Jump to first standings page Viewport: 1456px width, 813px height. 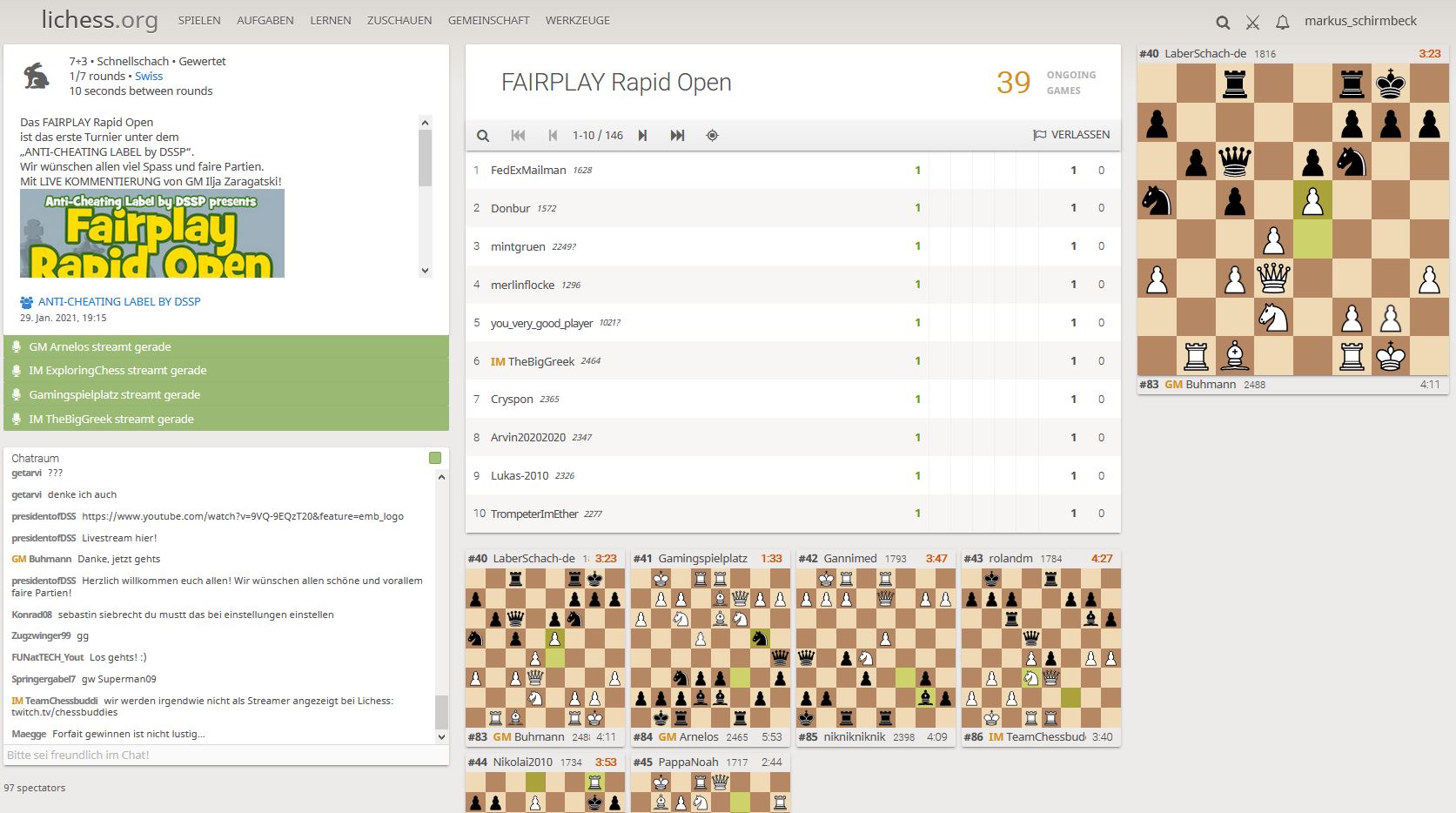click(518, 135)
